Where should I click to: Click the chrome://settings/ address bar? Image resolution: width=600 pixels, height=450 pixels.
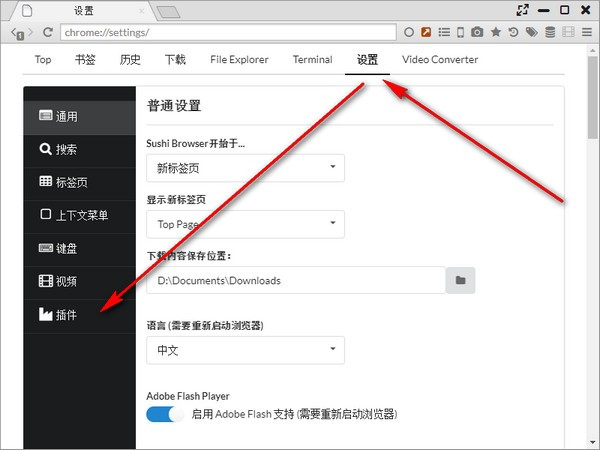click(228, 33)
